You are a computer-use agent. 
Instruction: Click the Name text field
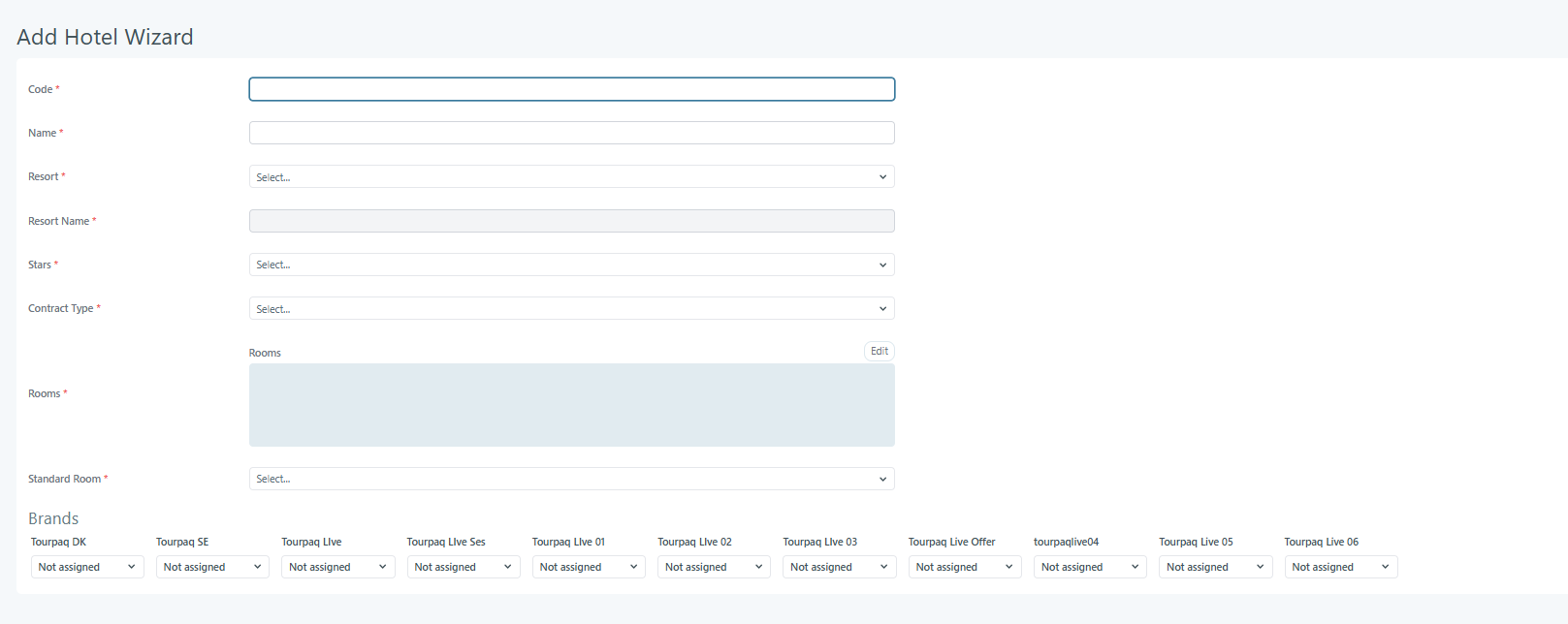[x=571, y=133]
